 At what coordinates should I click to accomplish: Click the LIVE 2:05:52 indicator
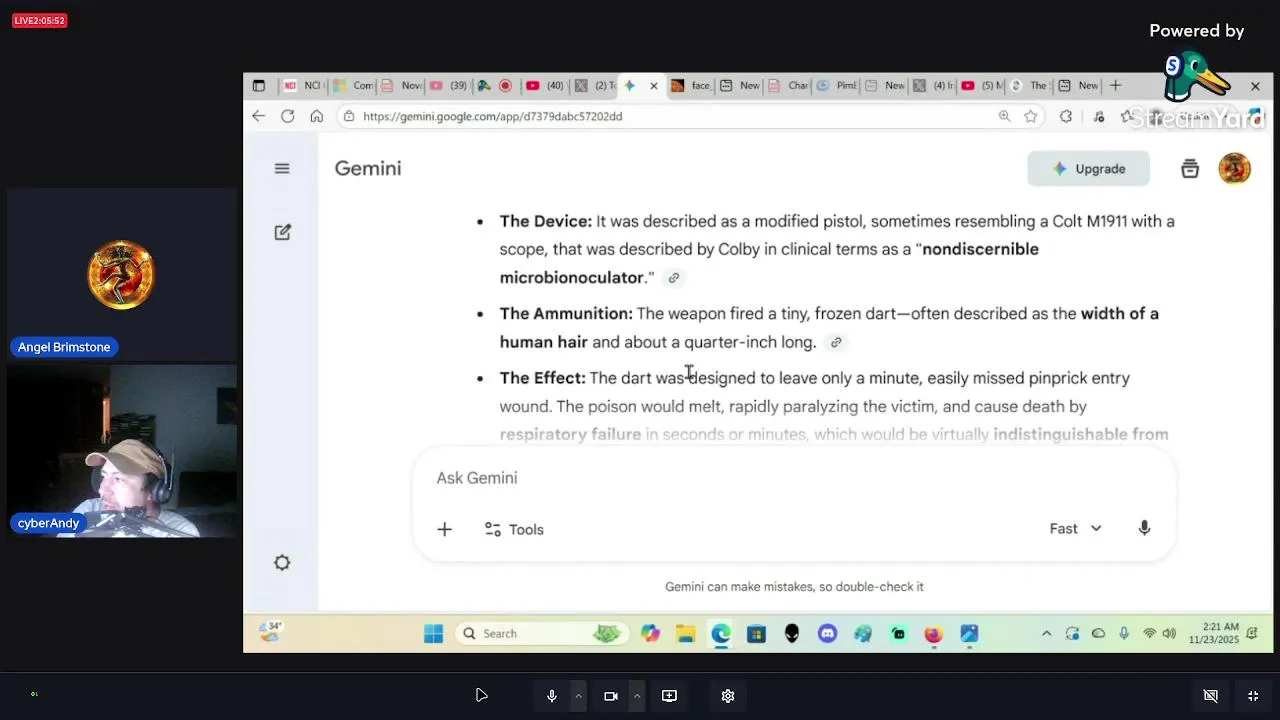[x=39, y=21]
